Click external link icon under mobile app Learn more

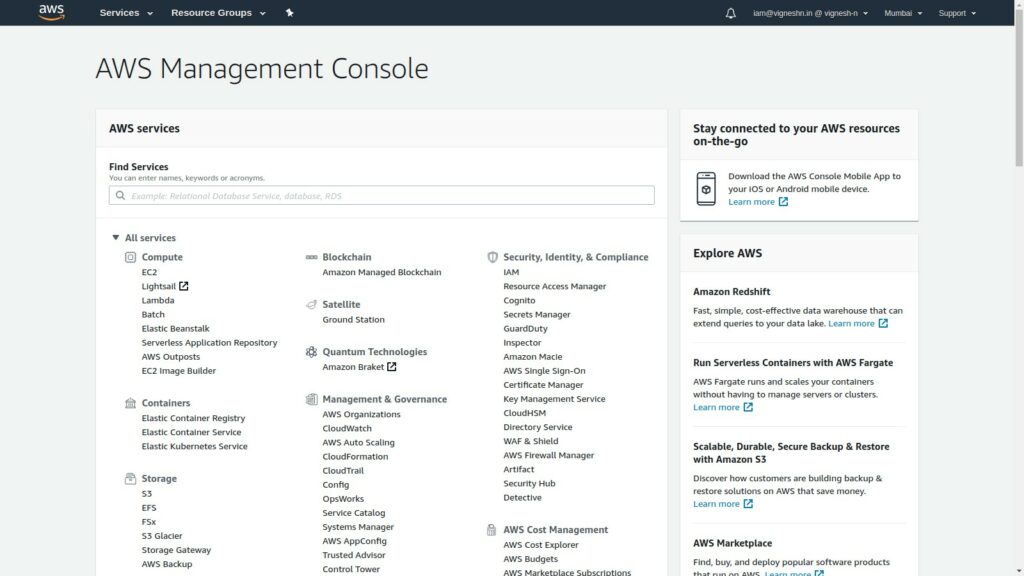tap(783, 202)
